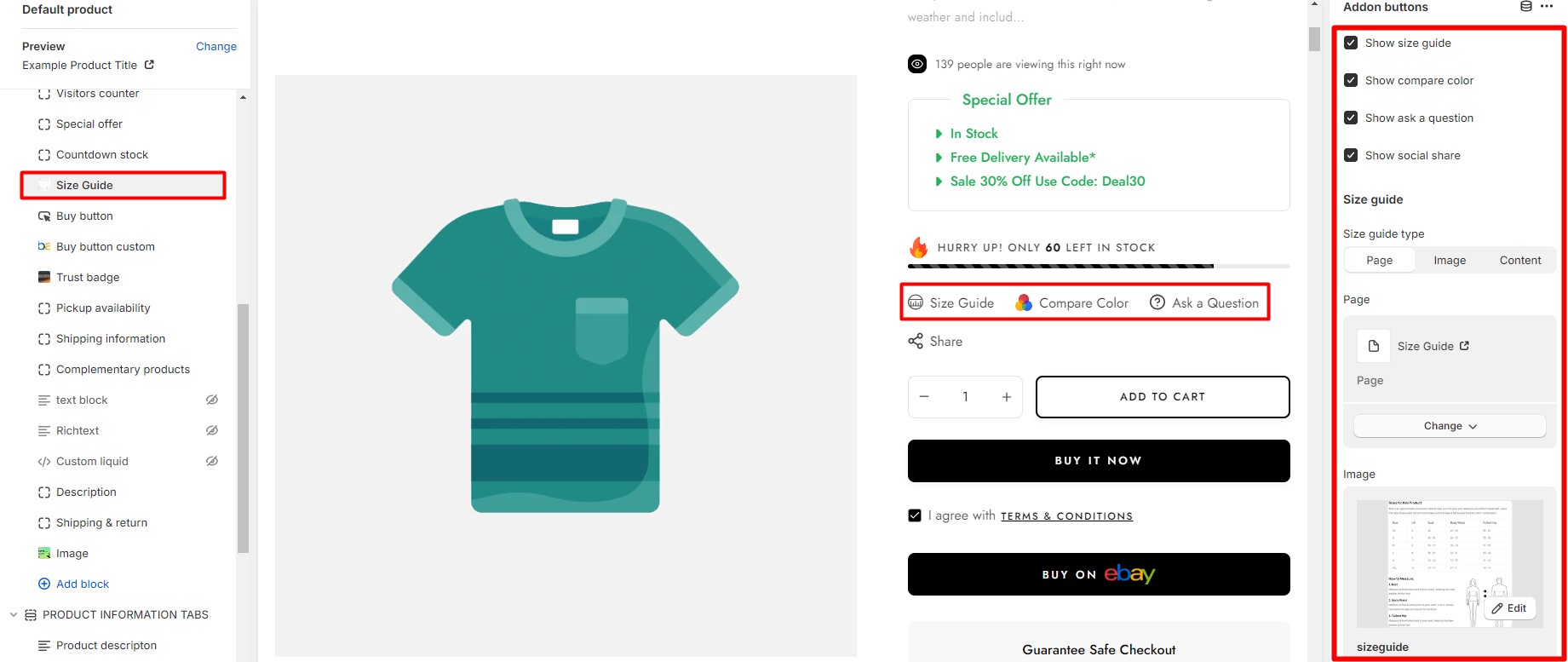Viewport: 1568px width, 662px height.
Task: Toggle visibility of the Richtext block
Action: coord(212,430)
